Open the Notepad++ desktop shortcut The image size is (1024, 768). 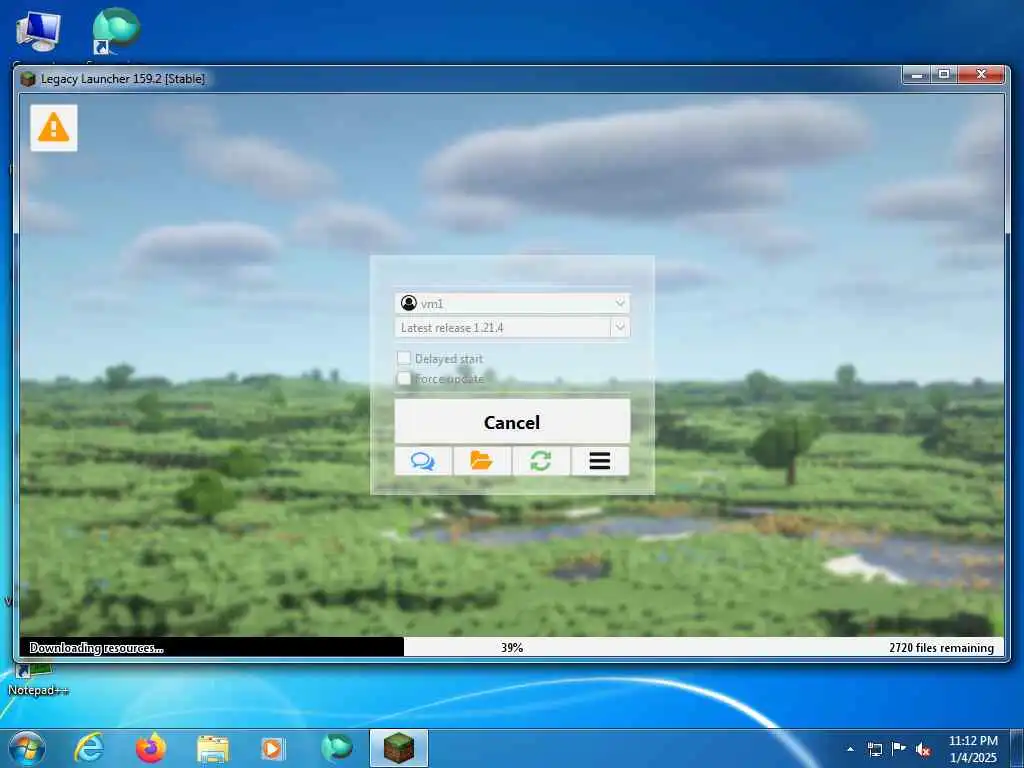pos(38,680)
